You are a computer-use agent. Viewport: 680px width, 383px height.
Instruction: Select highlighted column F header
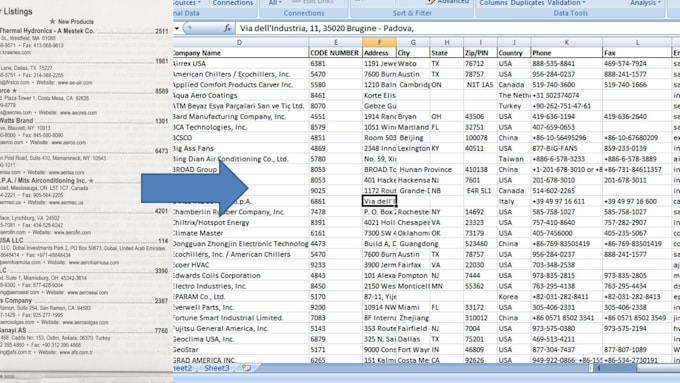click(x=379, y=42)
